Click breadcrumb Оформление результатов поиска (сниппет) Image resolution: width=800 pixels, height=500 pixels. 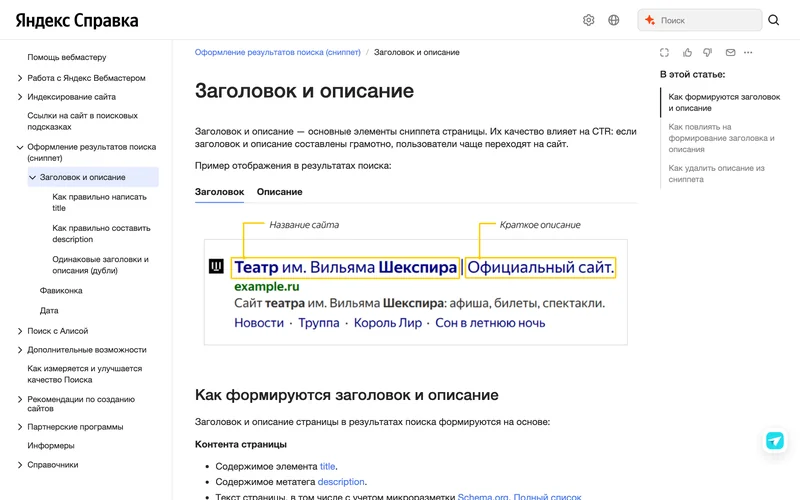tap(278, 53)
